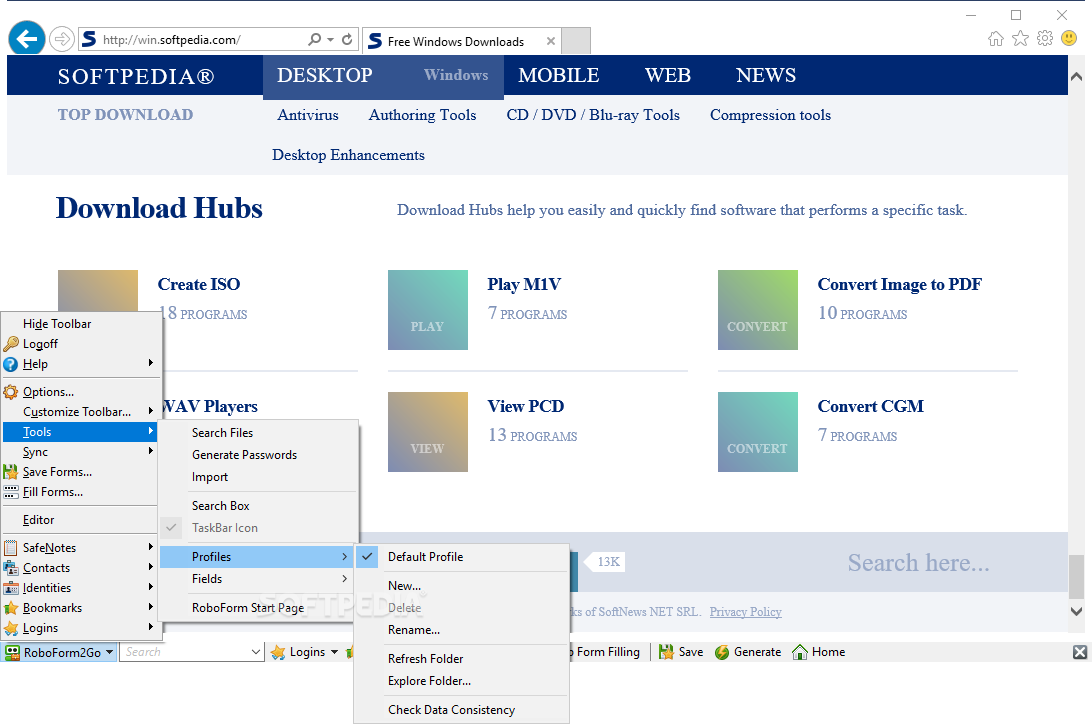Open the RoboForm Search box dropdown arrow
Screen dimensions: 1092x724
pyautogui.click(x=256, y=652)
